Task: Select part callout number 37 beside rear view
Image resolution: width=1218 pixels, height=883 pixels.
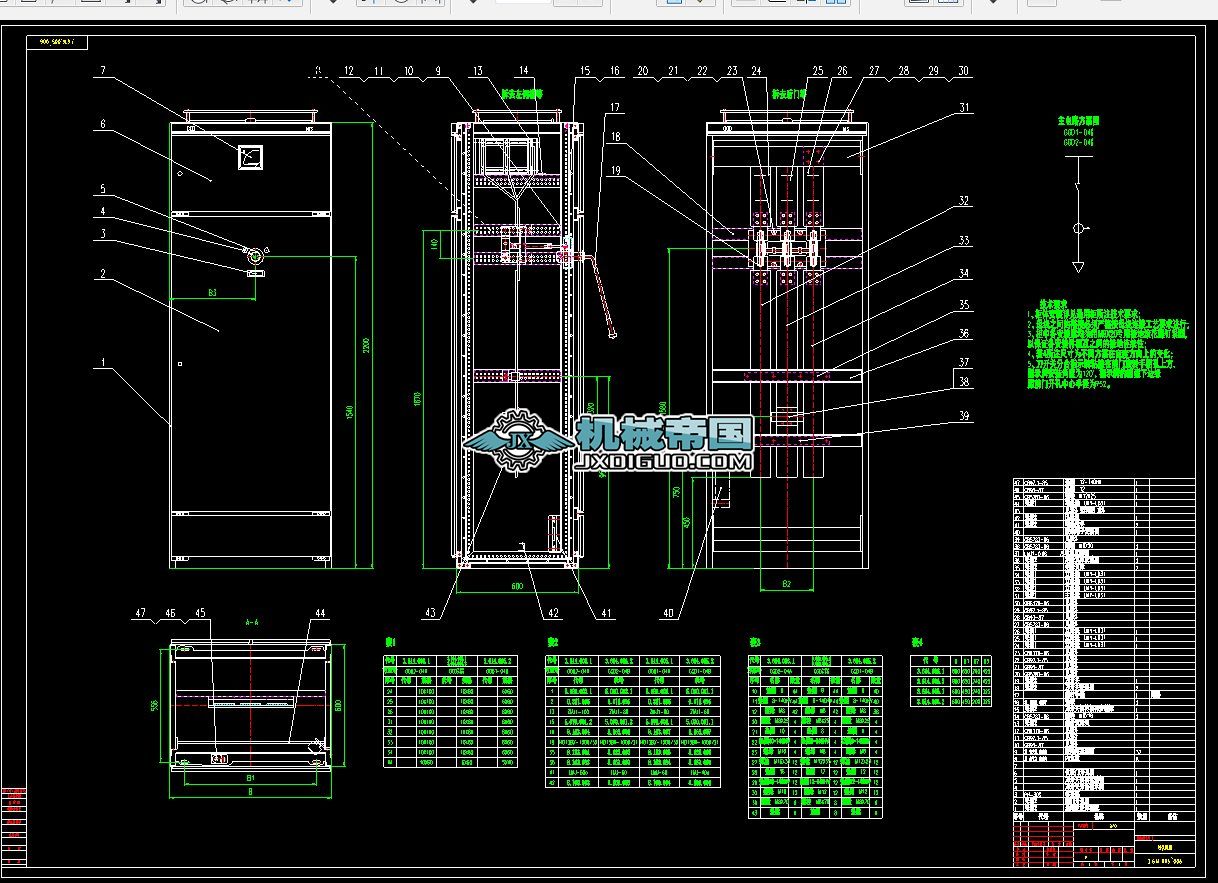Action: pos(964,362)
